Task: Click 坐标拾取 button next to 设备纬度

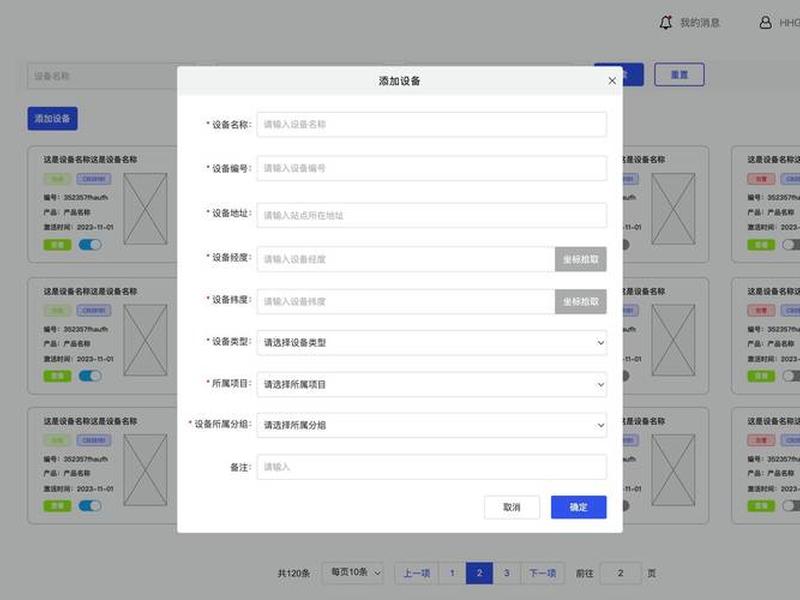Action: tap(581, 302)
